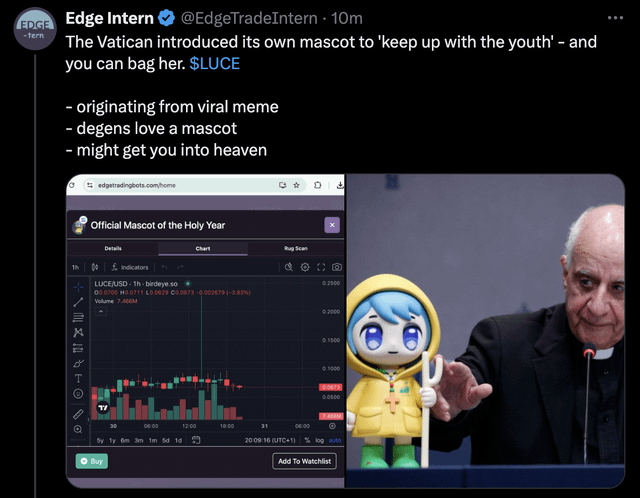
Task: Select the text annotation tool
Action: click(78, 378)
